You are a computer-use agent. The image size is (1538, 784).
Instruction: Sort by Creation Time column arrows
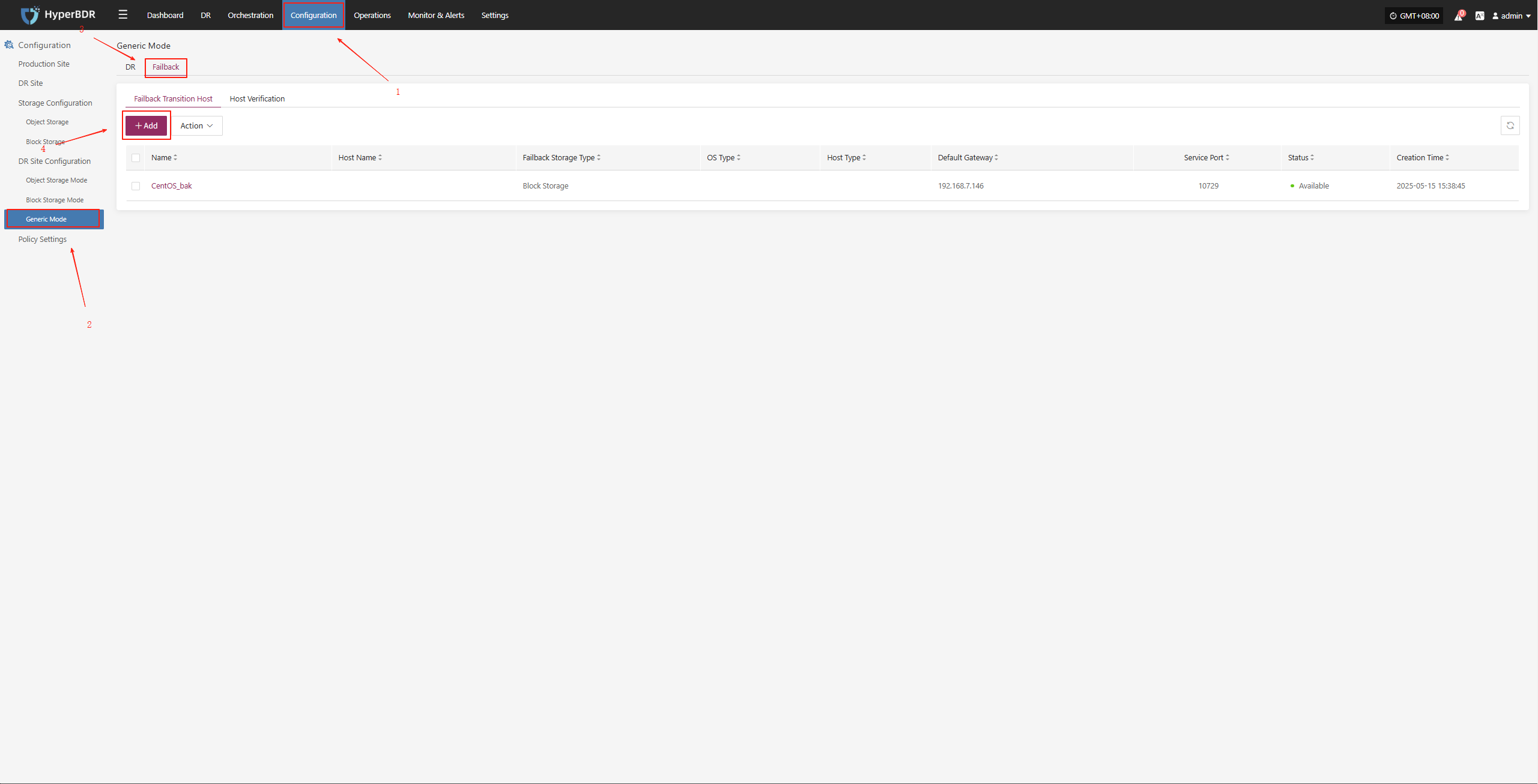pyautogui.click(x=1447, y=158)
